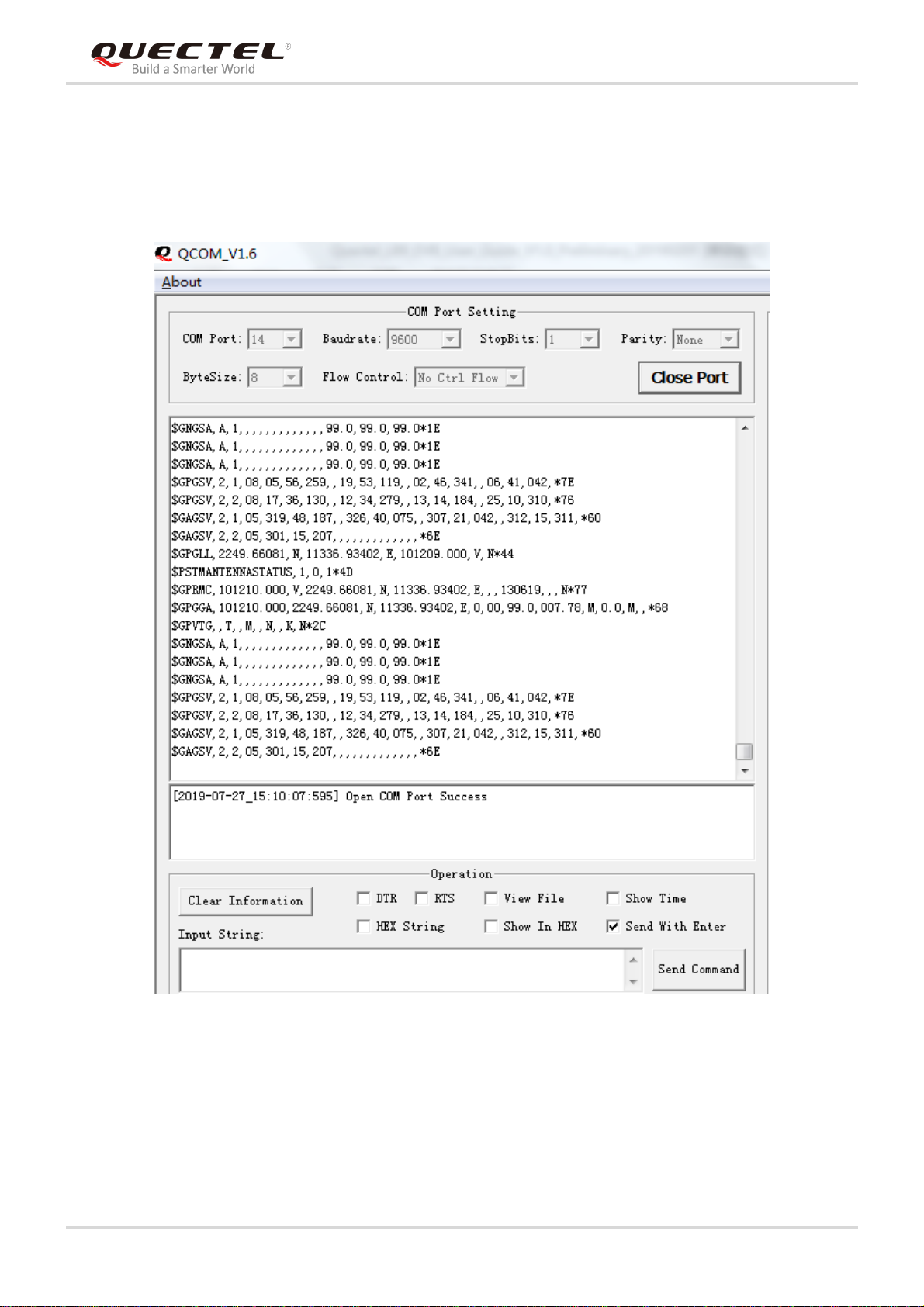Enable the DTR checkbox
This screenshot has width=924, height=1307.
point(363,898)
